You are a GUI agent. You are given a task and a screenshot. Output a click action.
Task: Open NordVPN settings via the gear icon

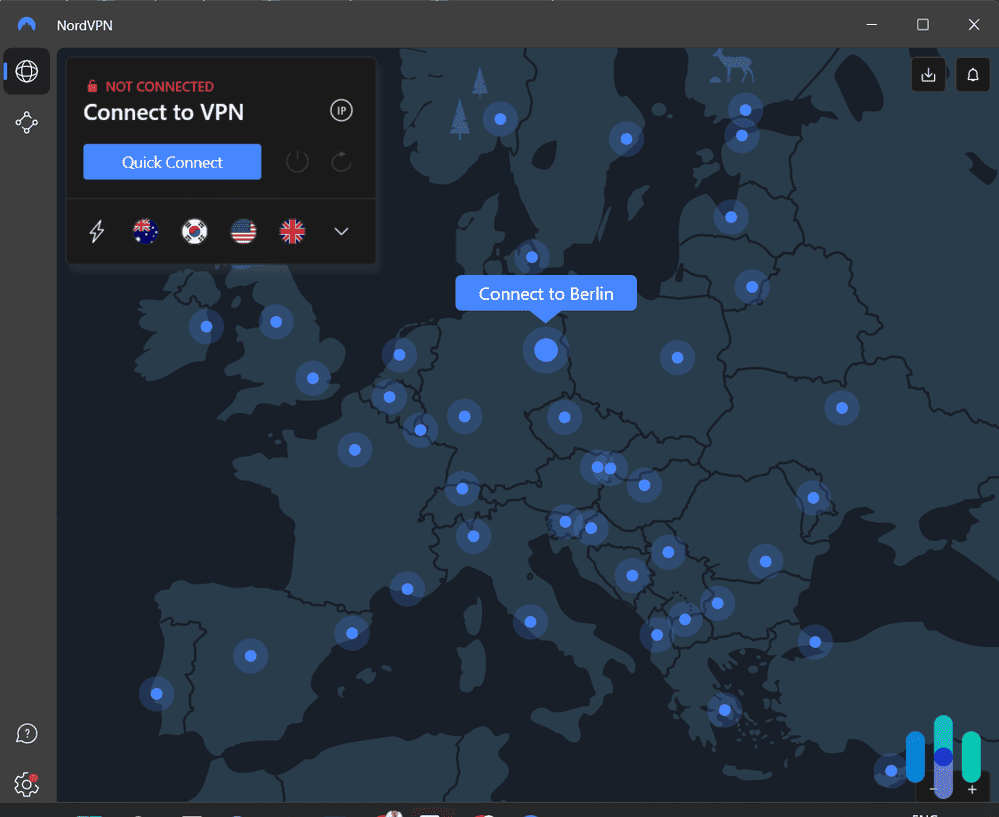point(26,785)
